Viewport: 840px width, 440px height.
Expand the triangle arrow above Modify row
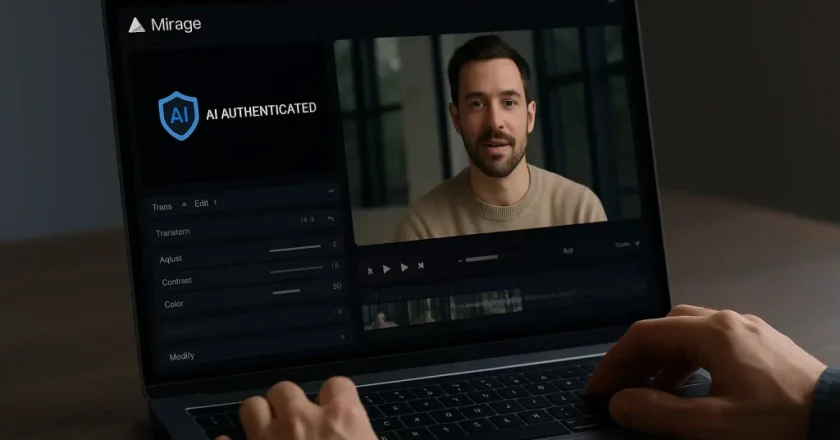tap(342, 337)
